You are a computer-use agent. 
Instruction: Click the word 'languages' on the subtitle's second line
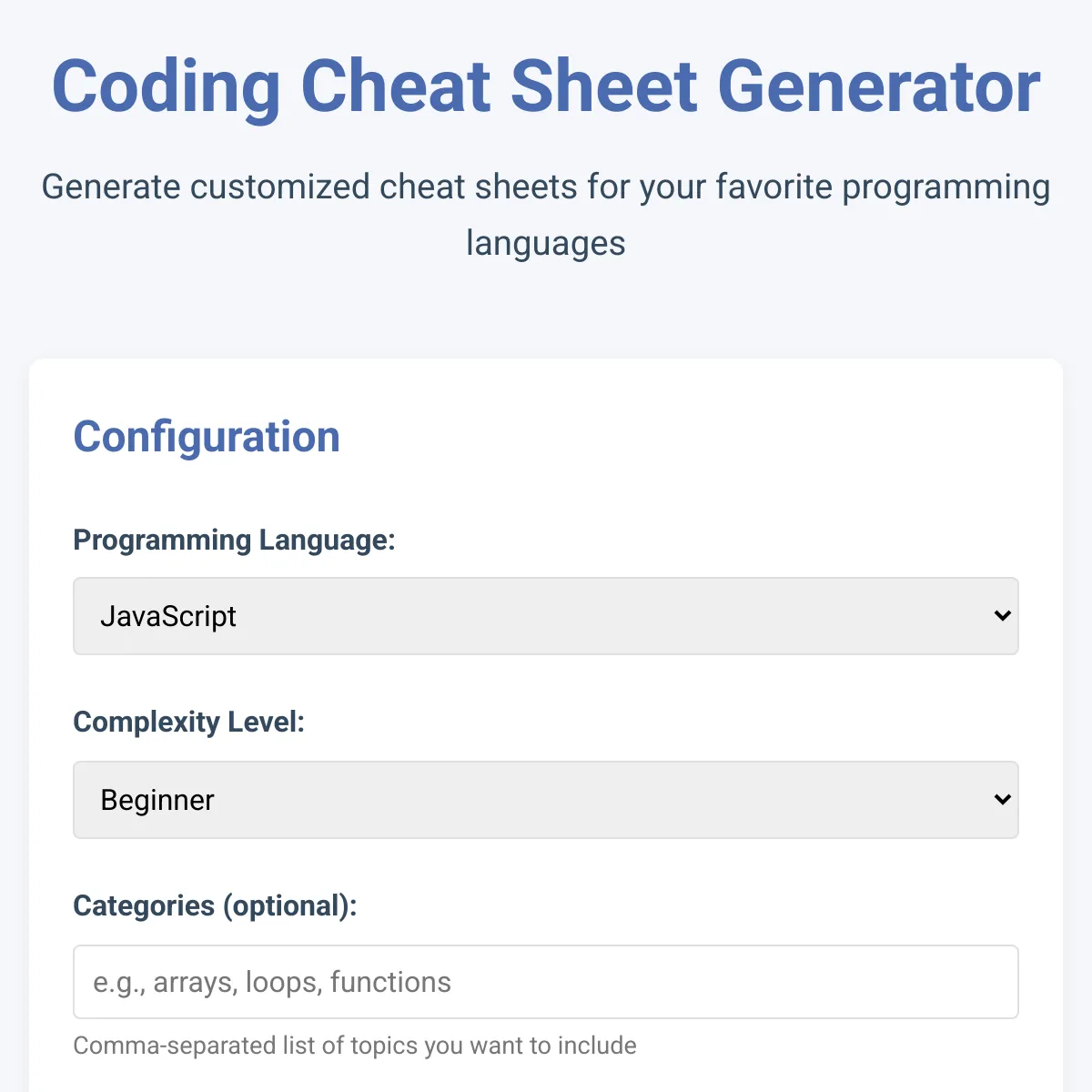click(546, 243)
